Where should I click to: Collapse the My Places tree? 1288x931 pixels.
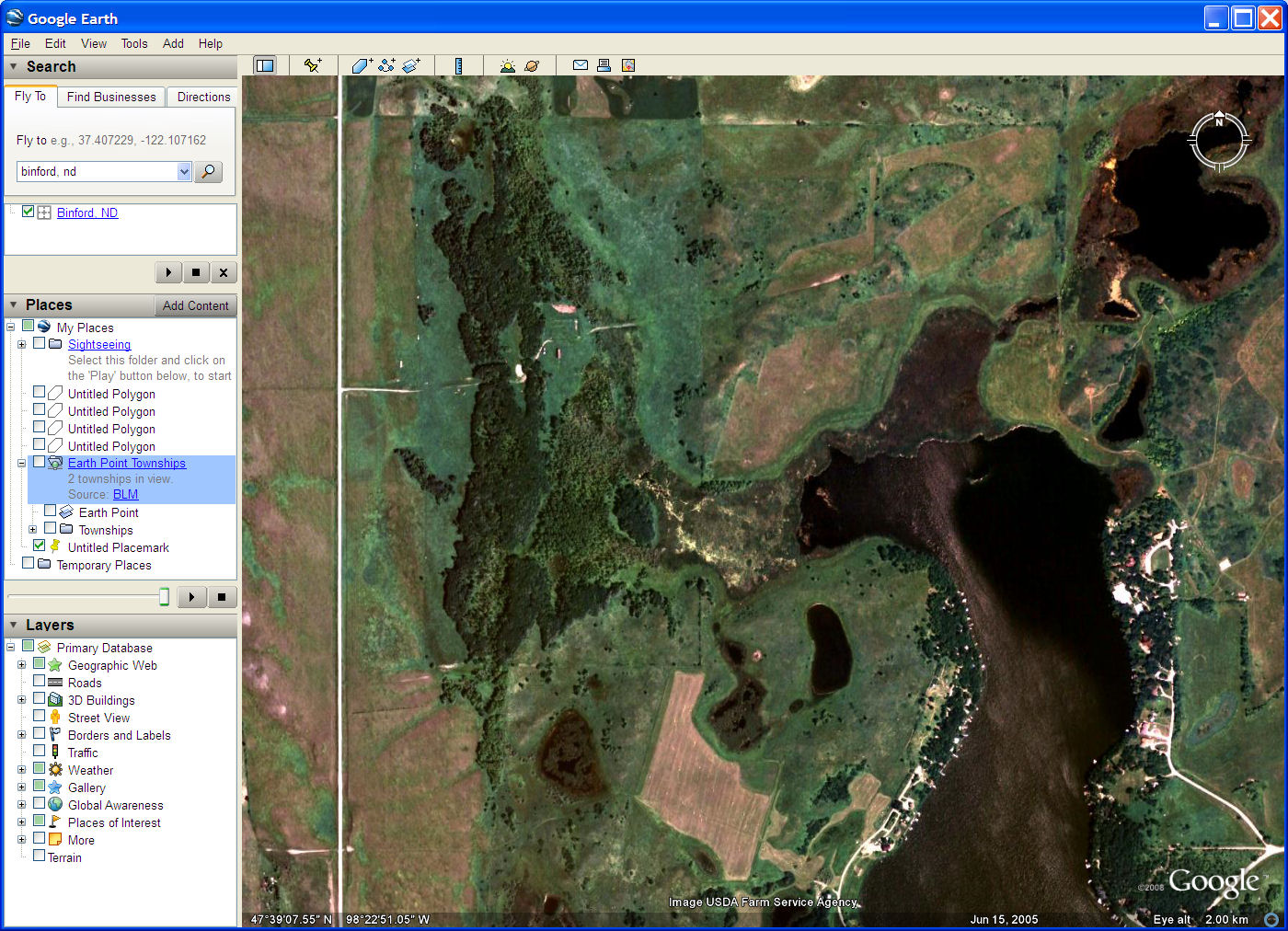coord(10,327)
